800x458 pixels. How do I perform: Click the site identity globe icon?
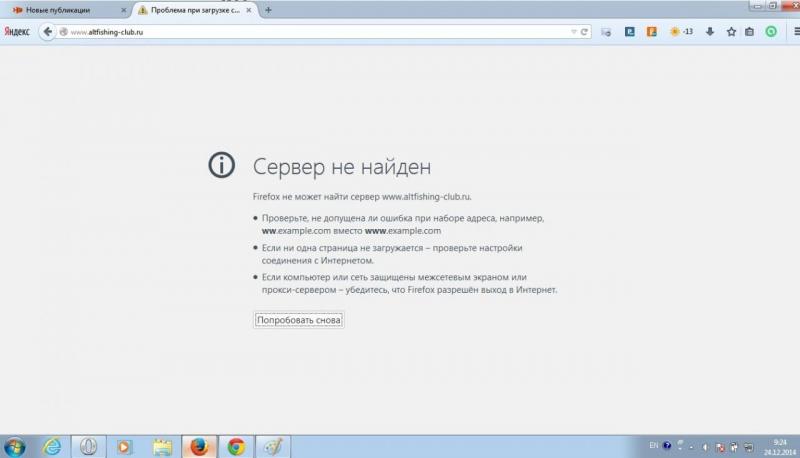point(63,32)
